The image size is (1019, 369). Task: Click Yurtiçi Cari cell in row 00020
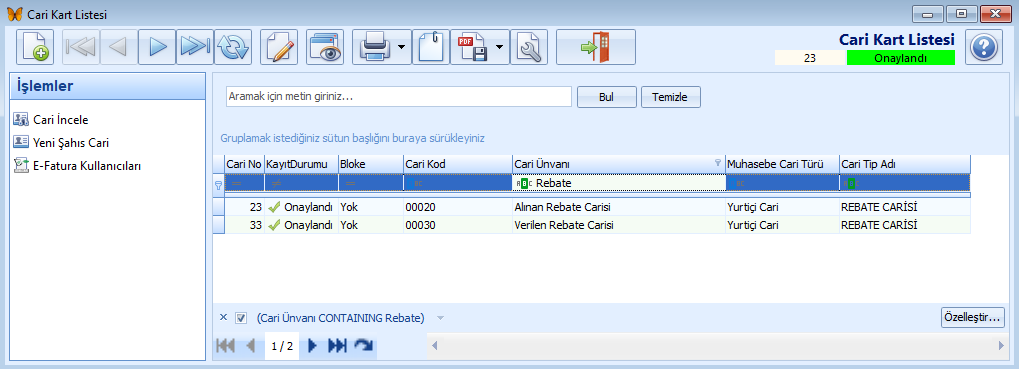(x=782, y=208)
